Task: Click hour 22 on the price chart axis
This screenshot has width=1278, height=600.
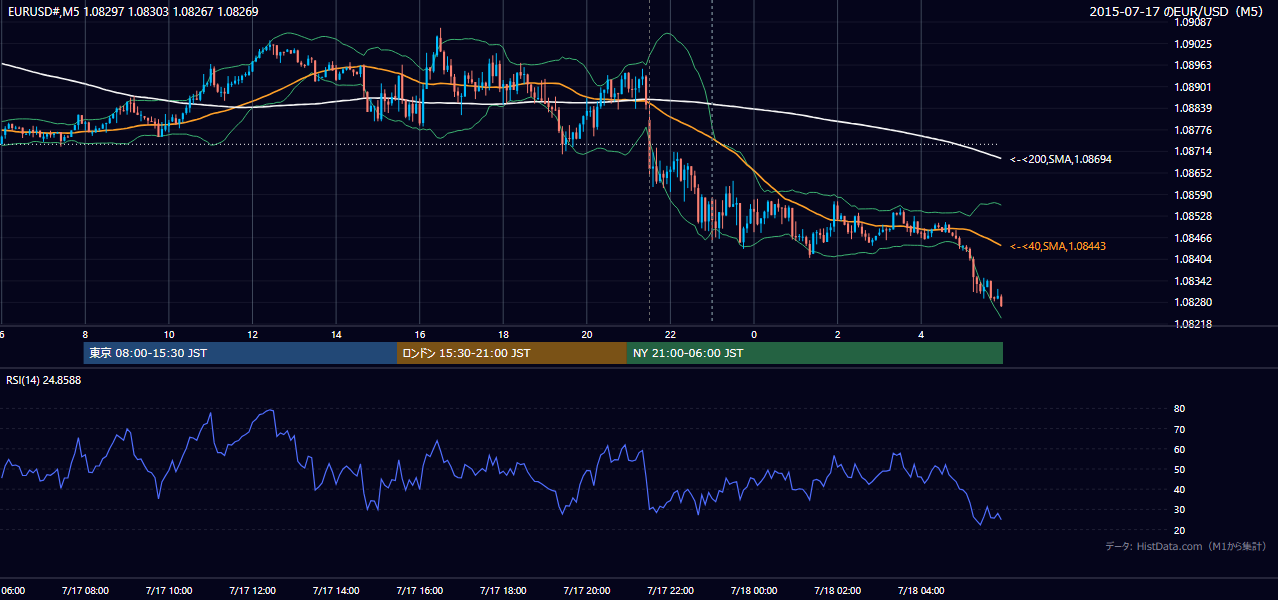Action: click(x=671, y=335)
